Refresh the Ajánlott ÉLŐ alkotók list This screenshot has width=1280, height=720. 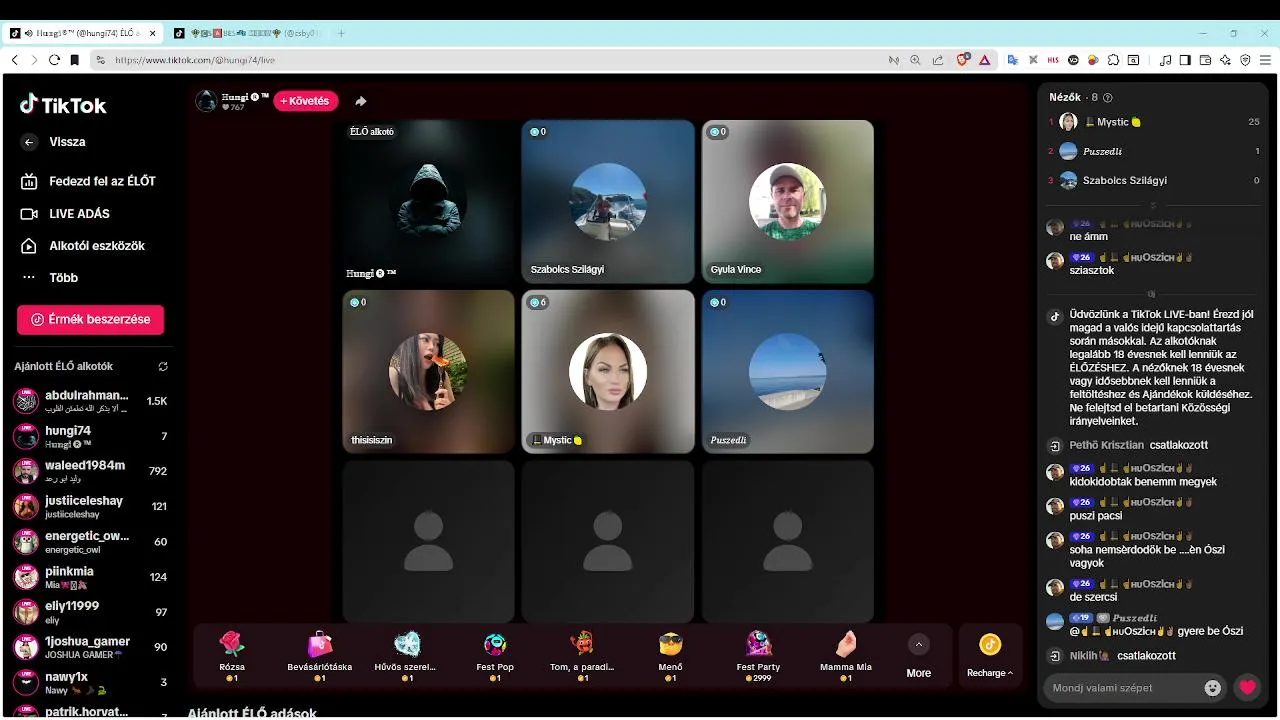(x=163, y=367)
